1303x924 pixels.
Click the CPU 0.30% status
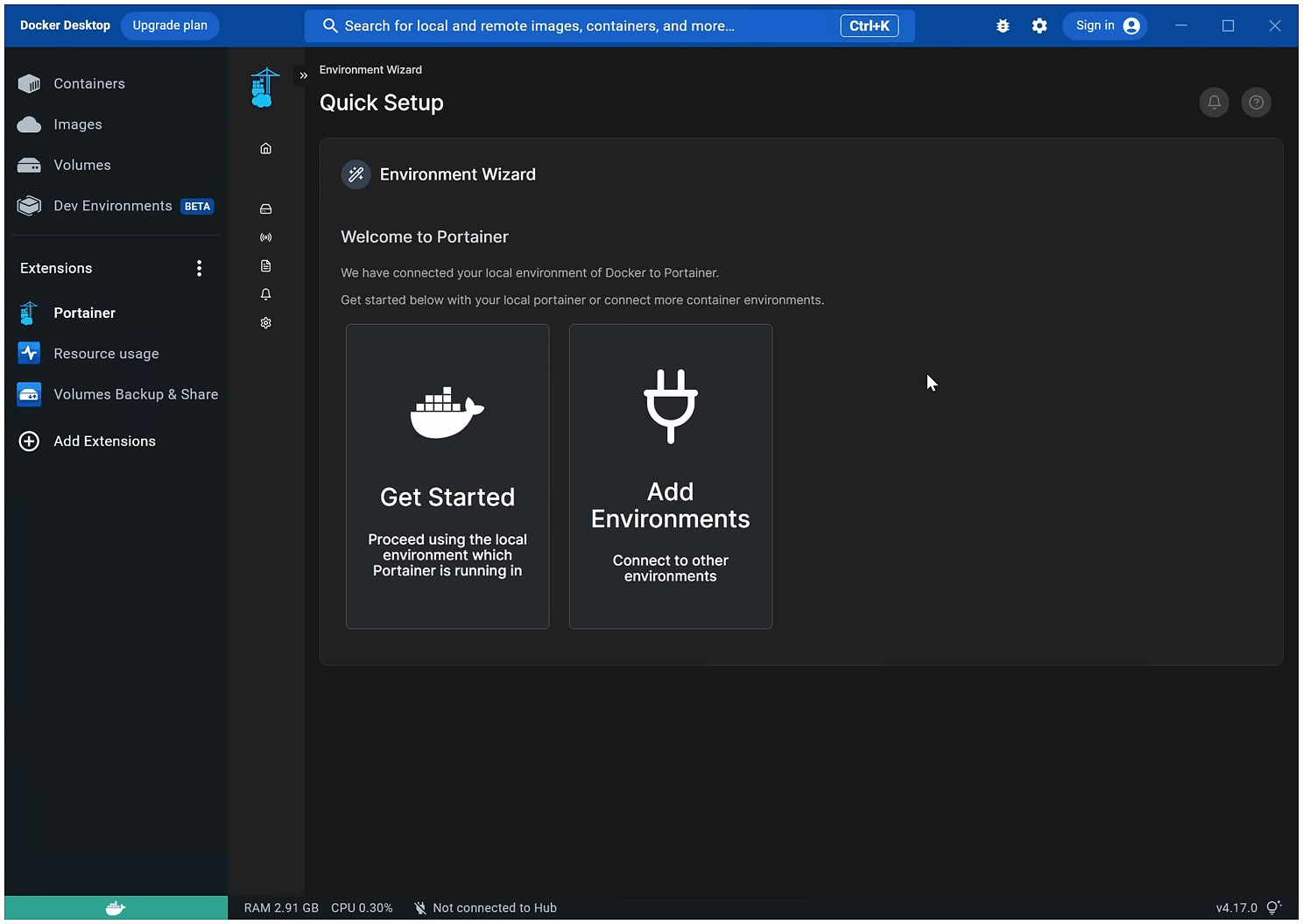pos(362,908)
